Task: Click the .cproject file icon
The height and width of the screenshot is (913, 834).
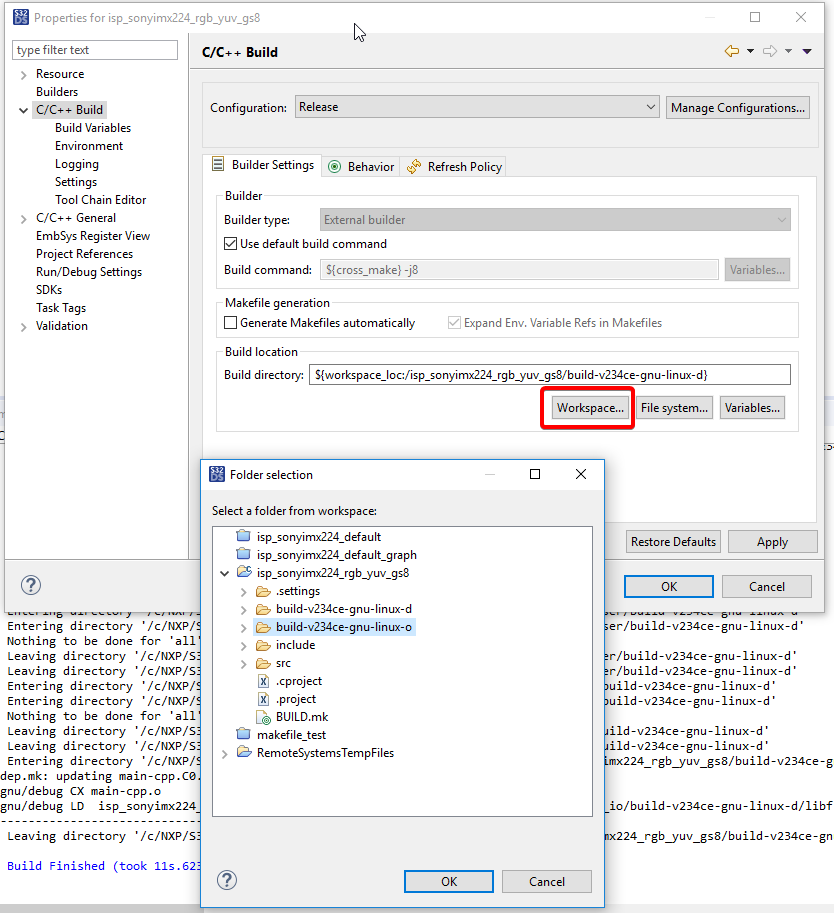Action: tap(264, 681)
